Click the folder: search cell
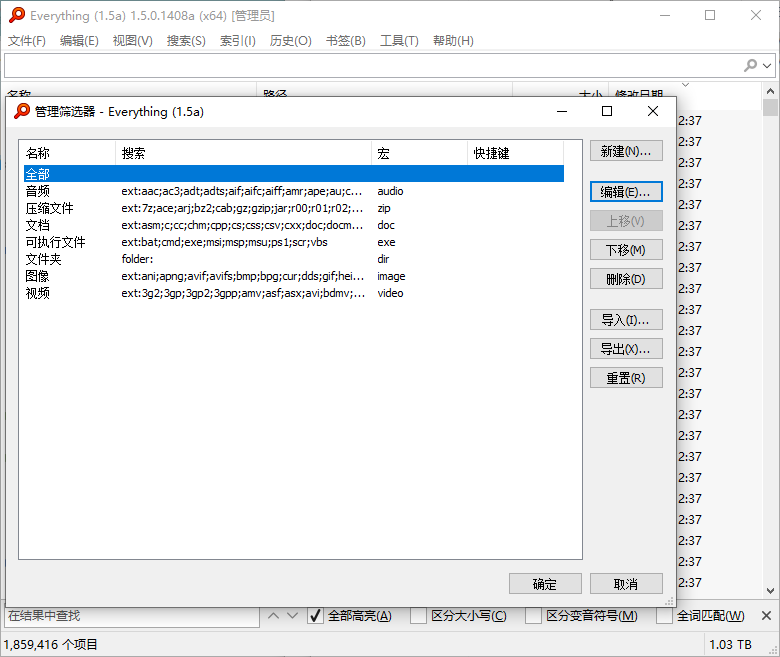This screenshot has height=657, width=780. (137, 259)
